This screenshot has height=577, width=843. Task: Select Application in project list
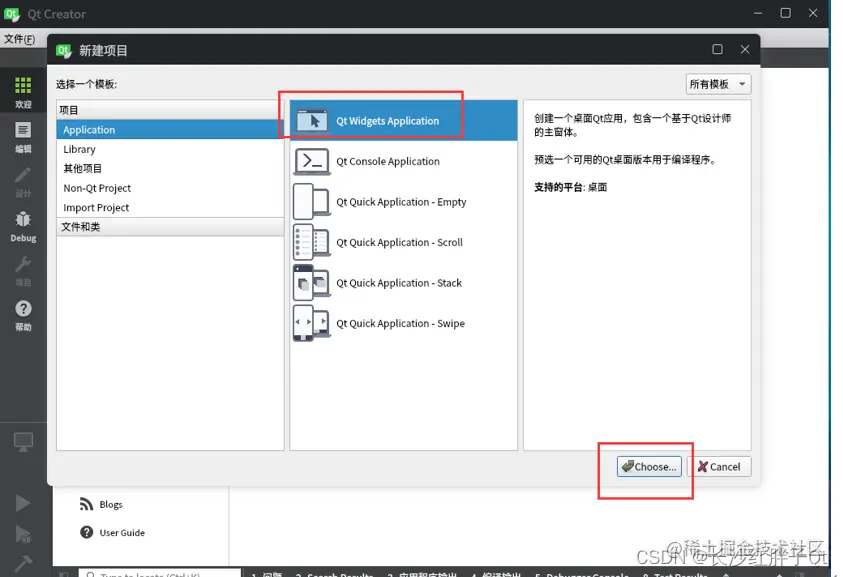170,130
